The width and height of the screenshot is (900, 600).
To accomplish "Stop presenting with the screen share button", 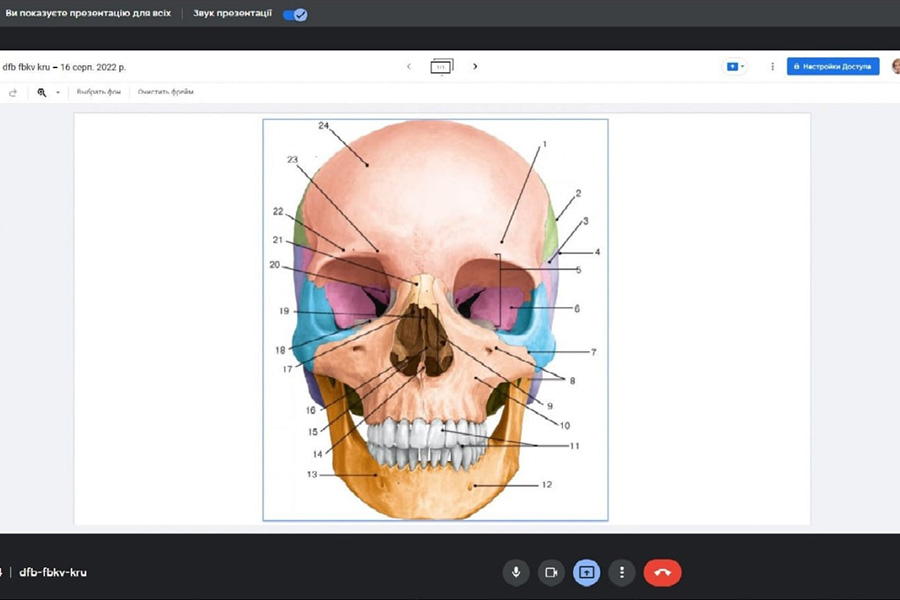I will tap(586, 572).
